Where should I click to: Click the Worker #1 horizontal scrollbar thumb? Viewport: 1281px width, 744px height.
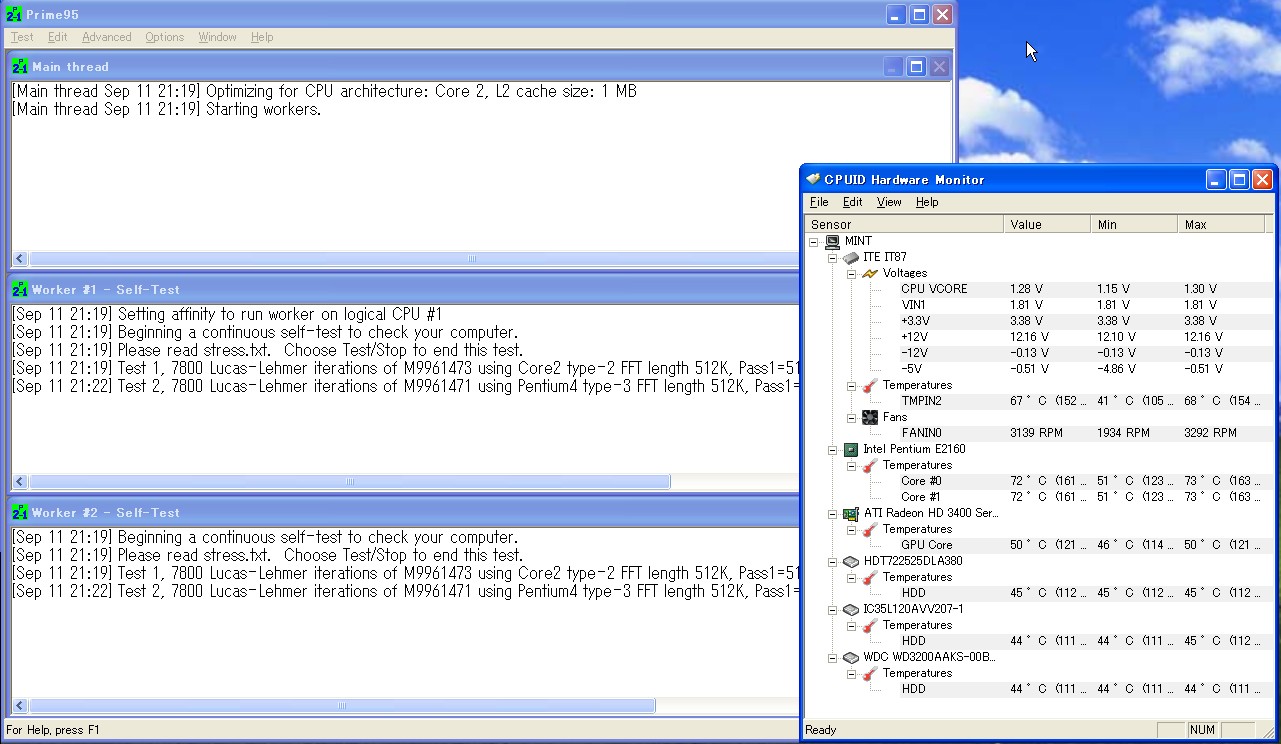click(349, 482)
